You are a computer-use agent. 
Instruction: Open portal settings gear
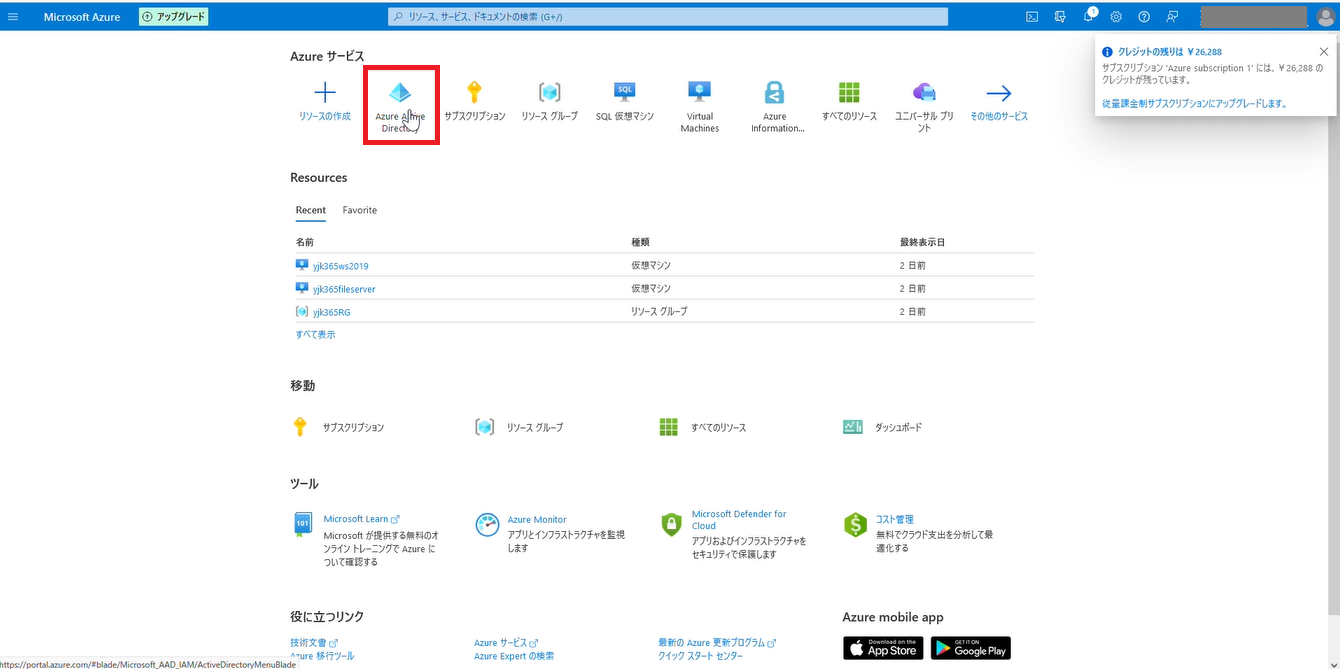point(1116,17)
